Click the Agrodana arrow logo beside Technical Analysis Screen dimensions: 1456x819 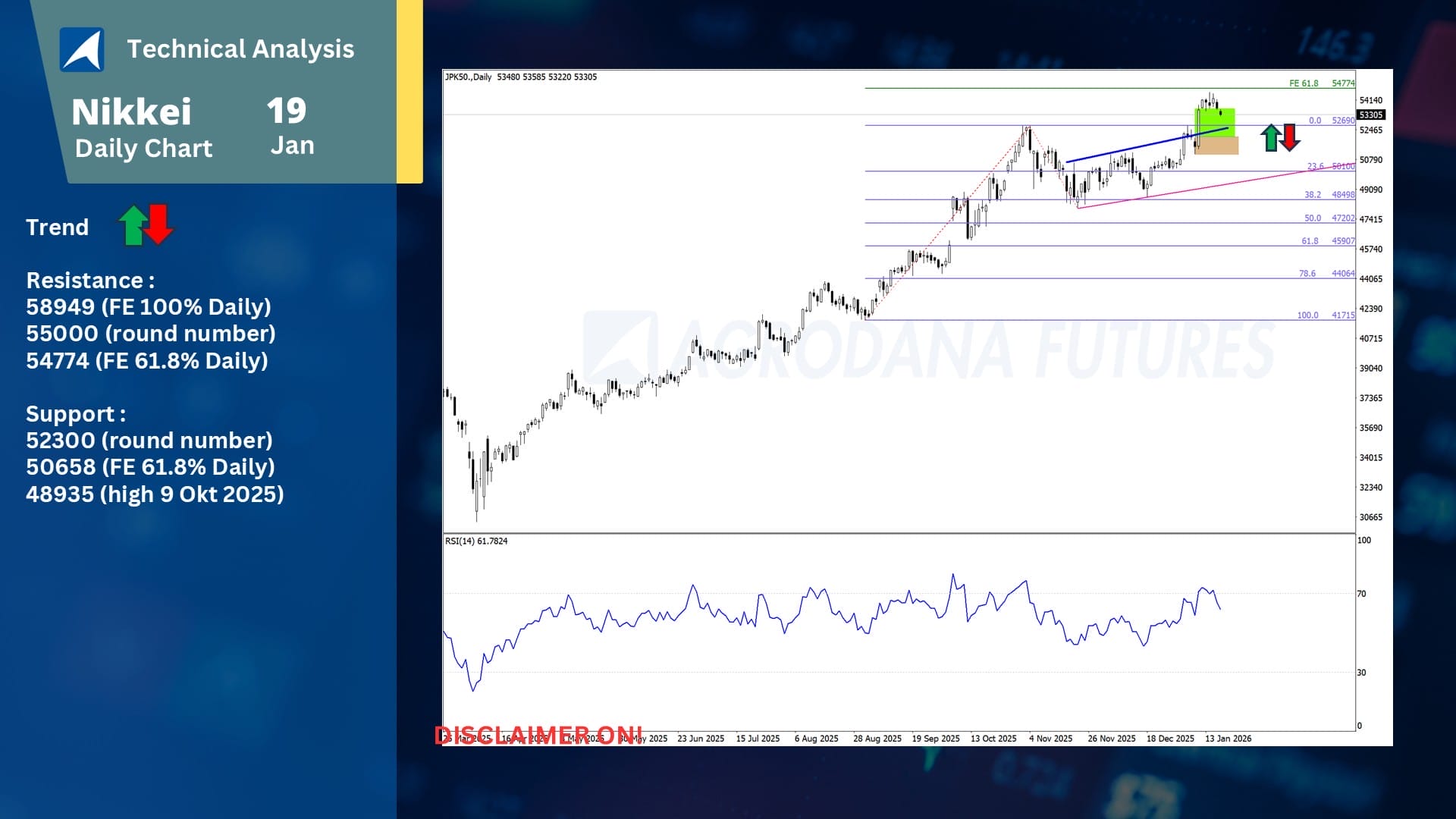point(82,49)
